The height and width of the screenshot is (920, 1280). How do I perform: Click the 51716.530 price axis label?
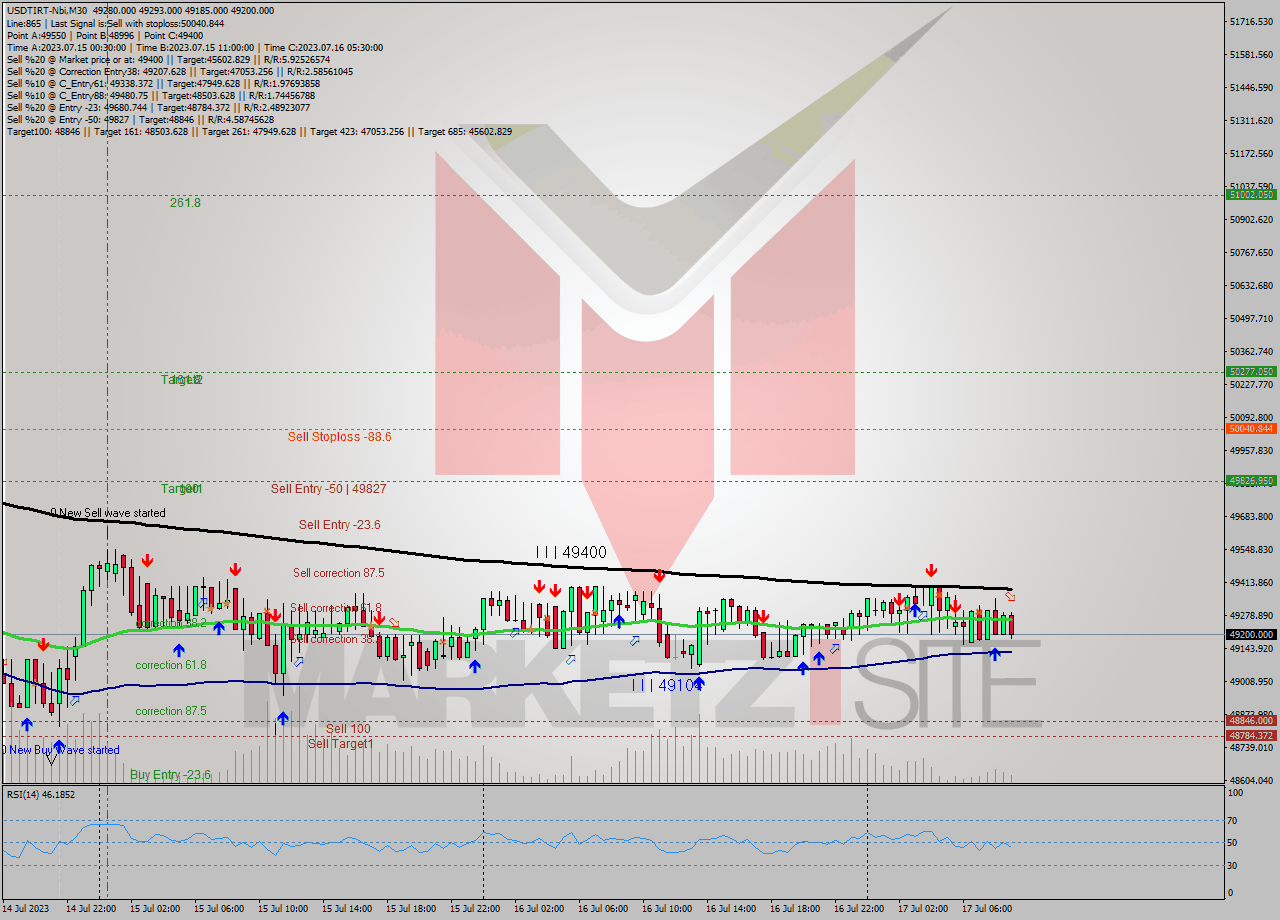point(1251,21)
